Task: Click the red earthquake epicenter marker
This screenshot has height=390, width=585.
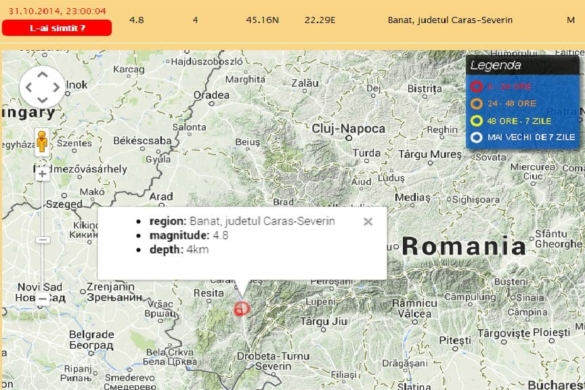Action: 242,309
